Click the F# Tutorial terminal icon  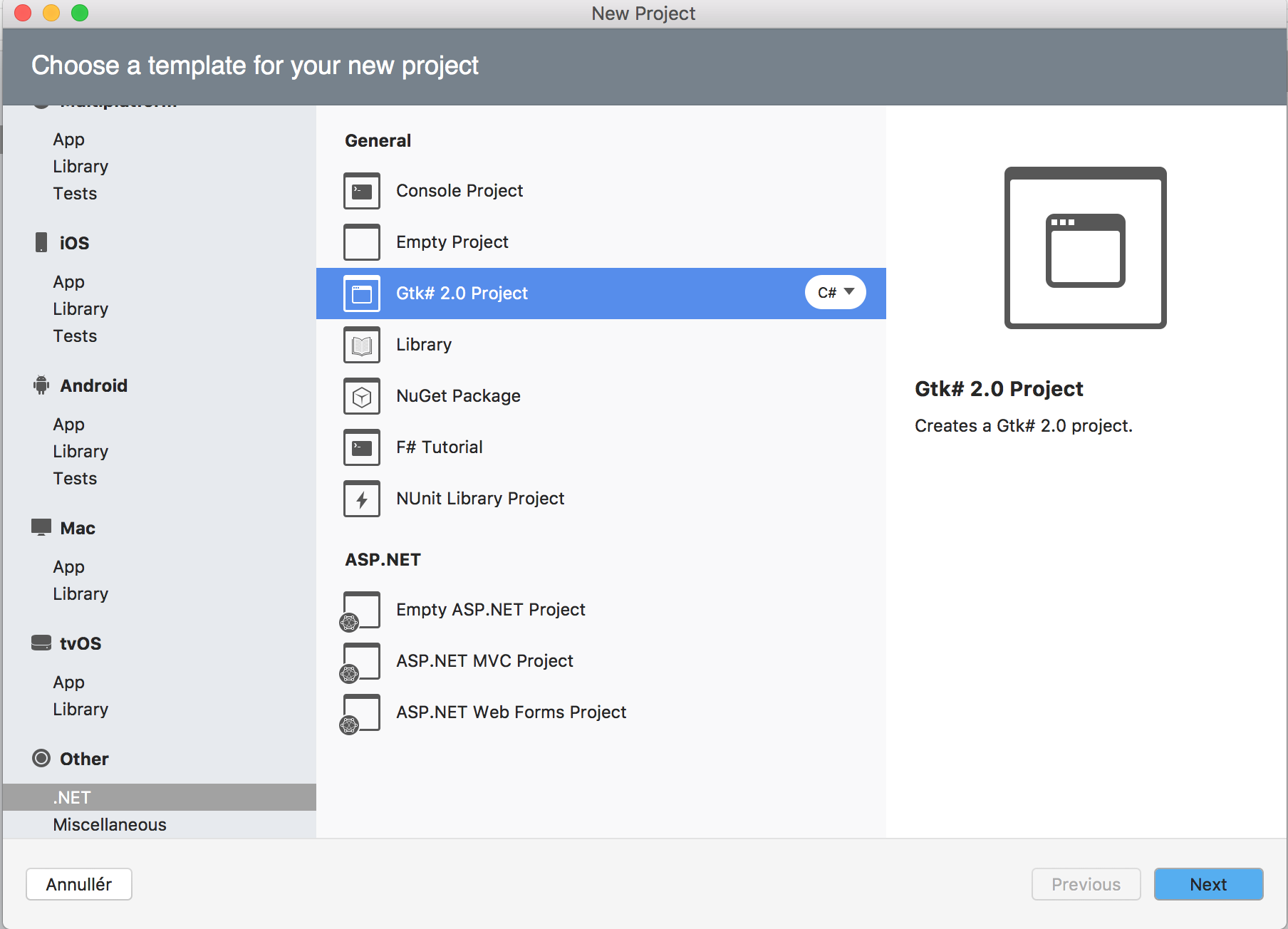click(x=362, y=447)
